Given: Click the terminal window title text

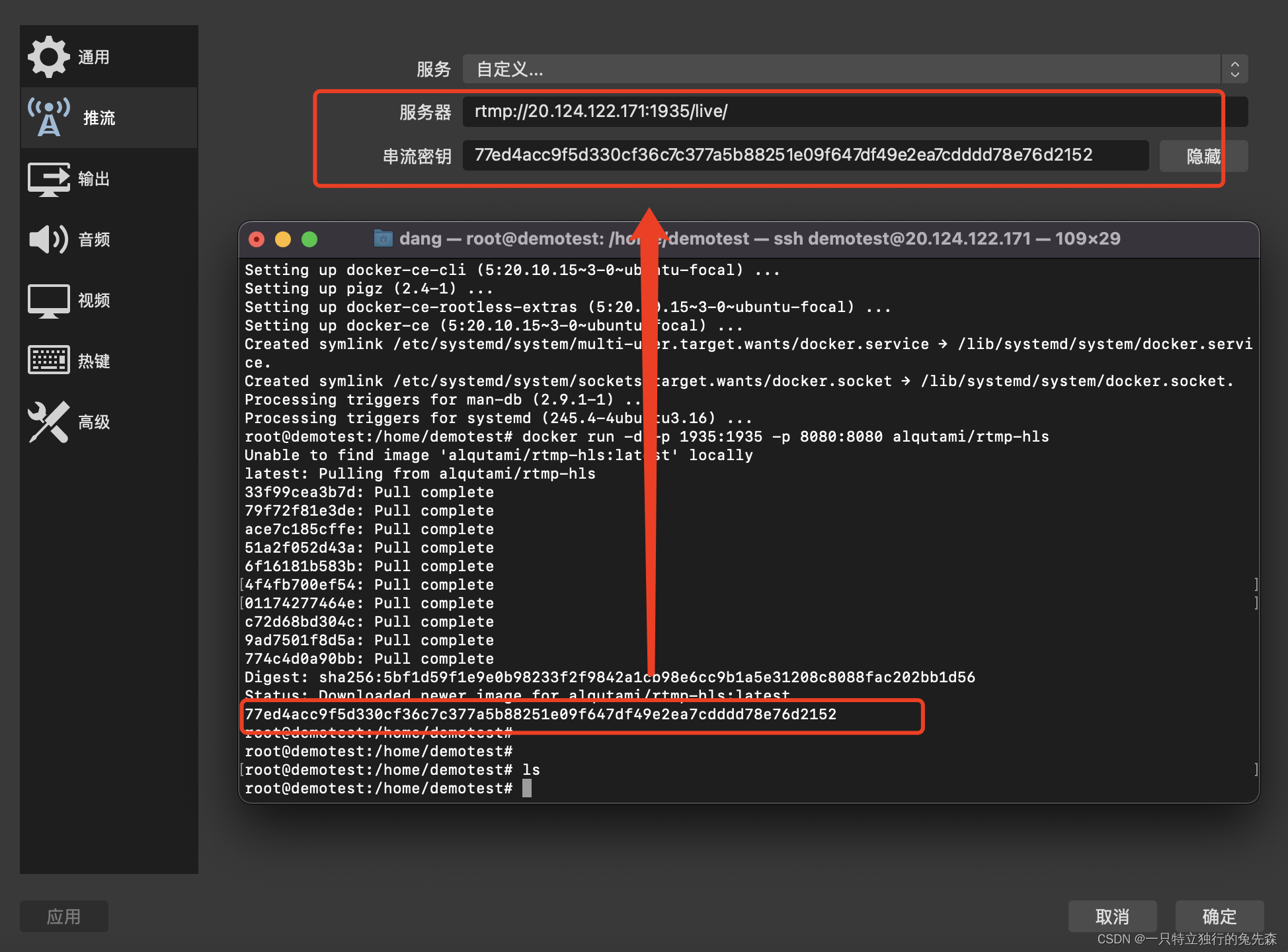Looking at the screenshot, I should (760, 239).
